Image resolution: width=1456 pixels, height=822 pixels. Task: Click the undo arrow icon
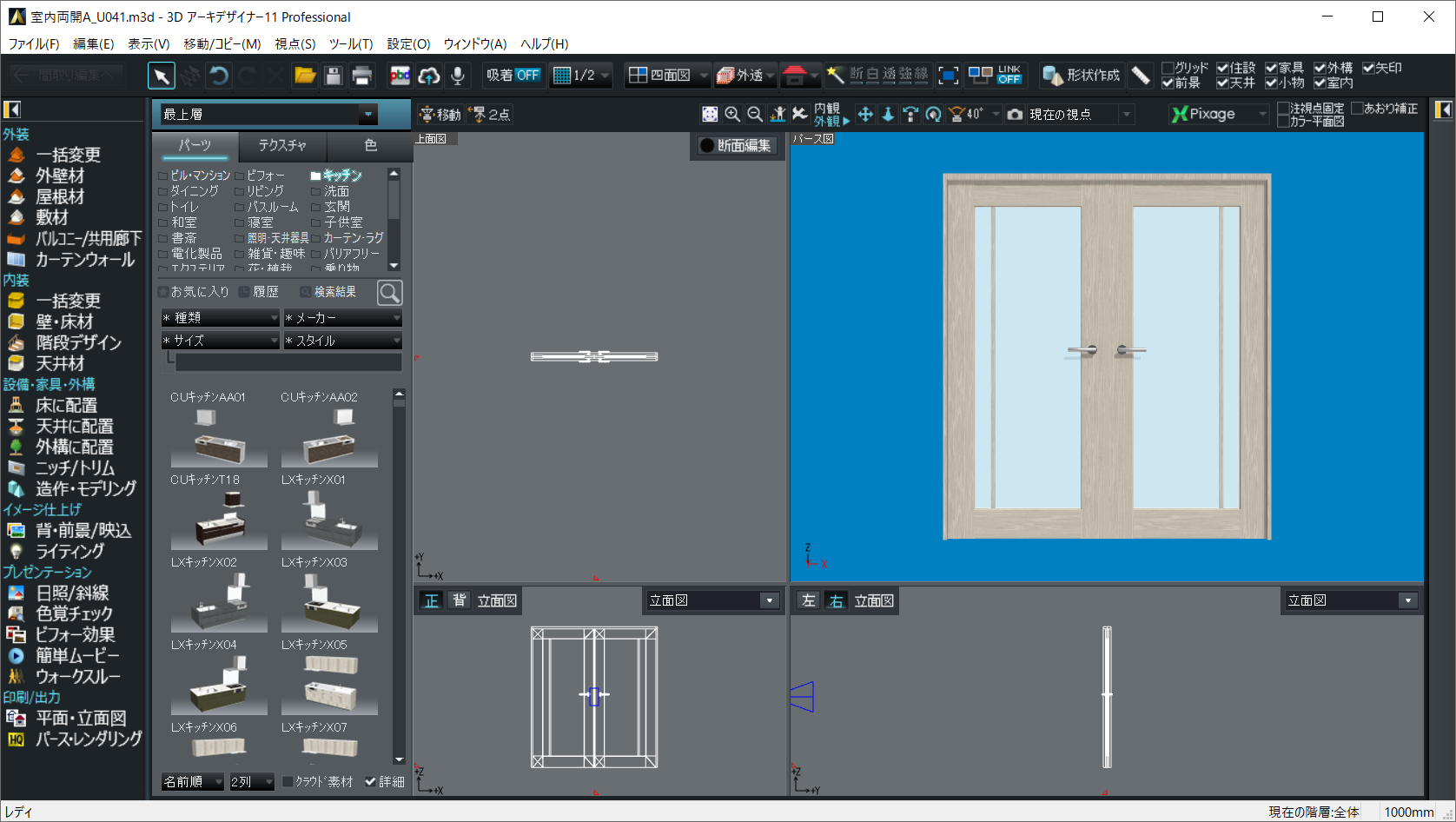(x=219, y=76)
